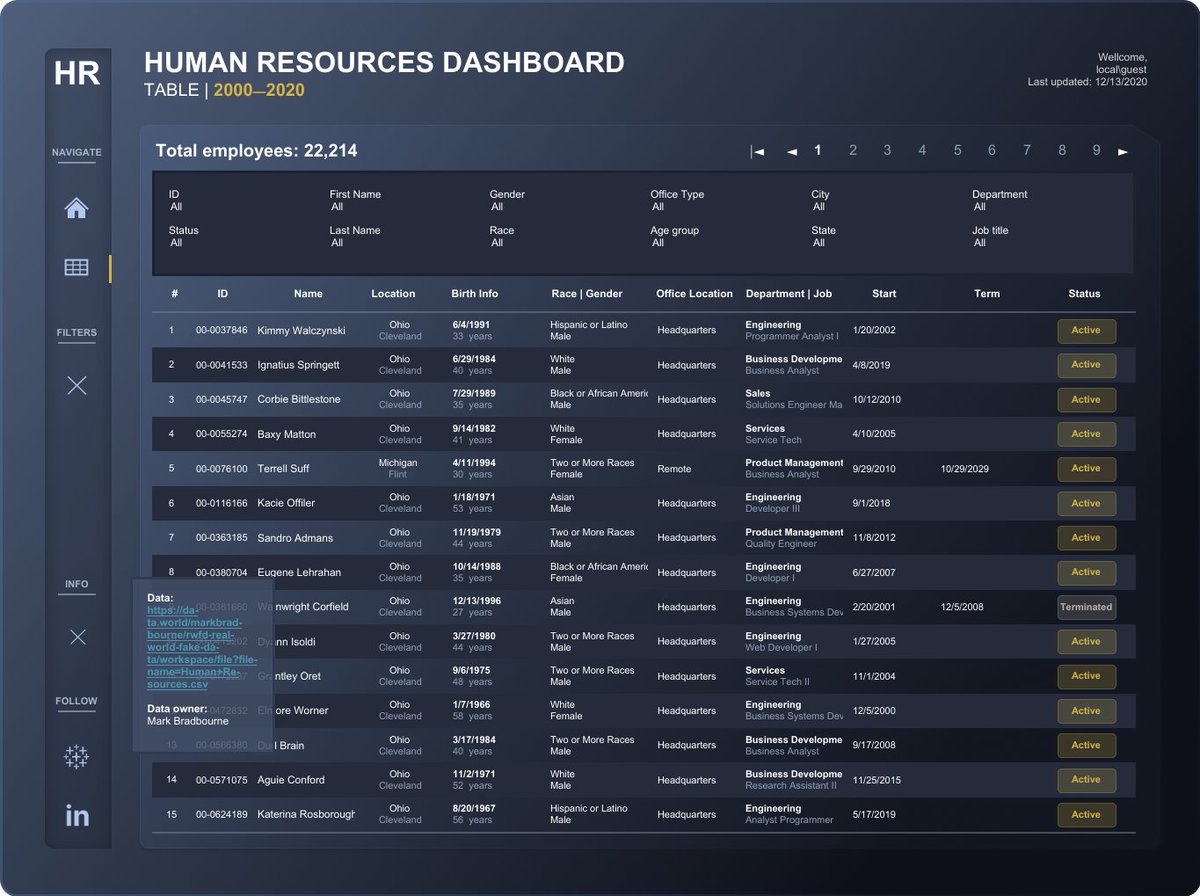Image resolution: width=1200 pixels, height=896 pixels.
Task: Select page 3 in pagination
Action: [887, 150]
